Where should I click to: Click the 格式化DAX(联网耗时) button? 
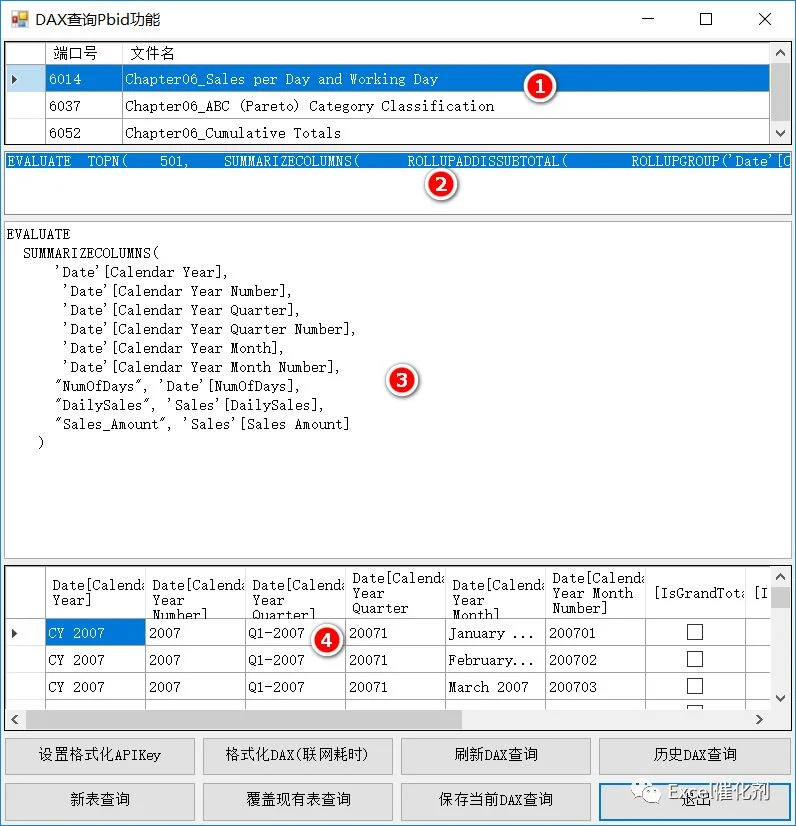[298, 755]
